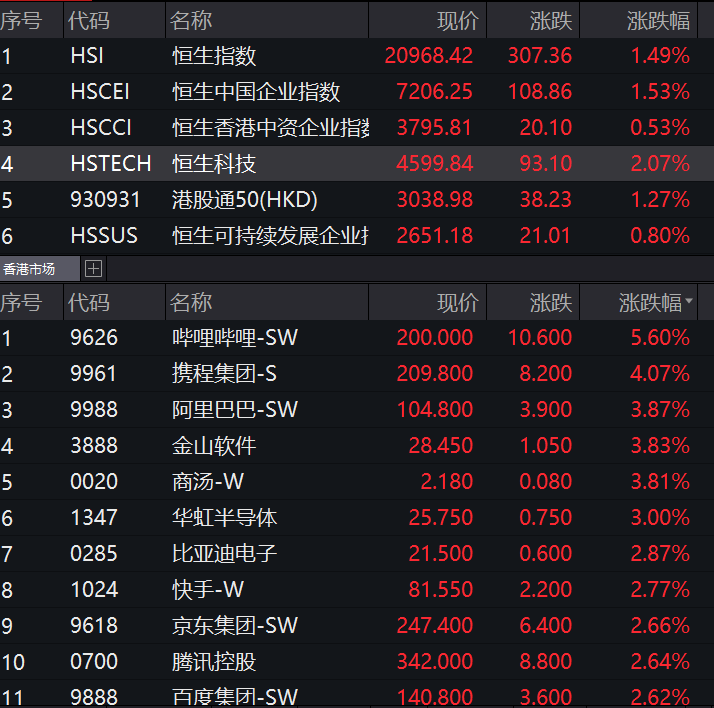This screenshot has height=708, width=714.
Task: Select 哔哩哔哩-SW stock row
Action: [x=235, y=338]
